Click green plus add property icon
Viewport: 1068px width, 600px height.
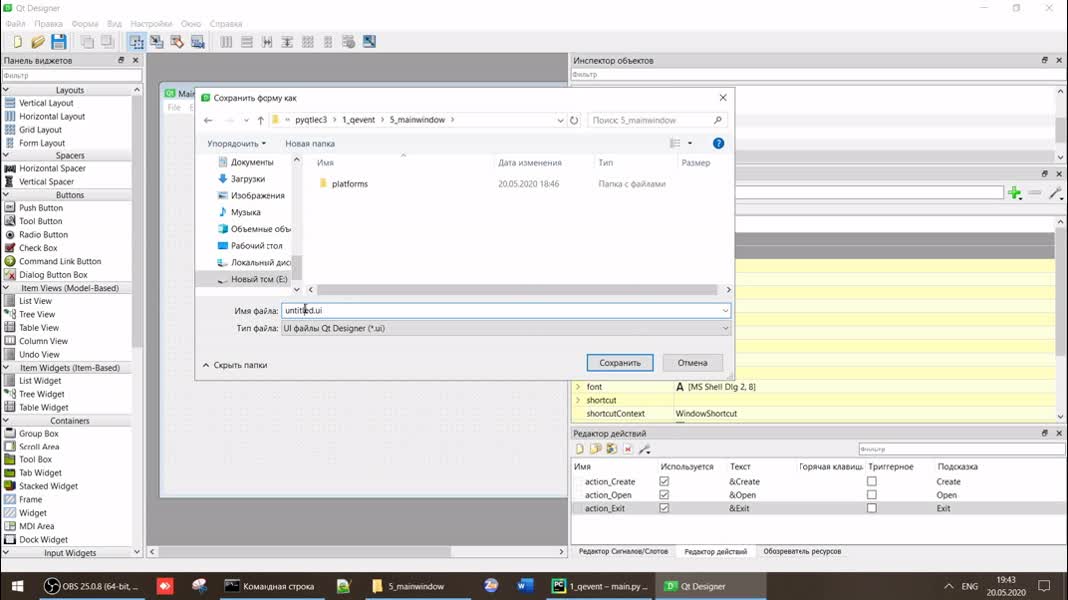[1015, 193]
